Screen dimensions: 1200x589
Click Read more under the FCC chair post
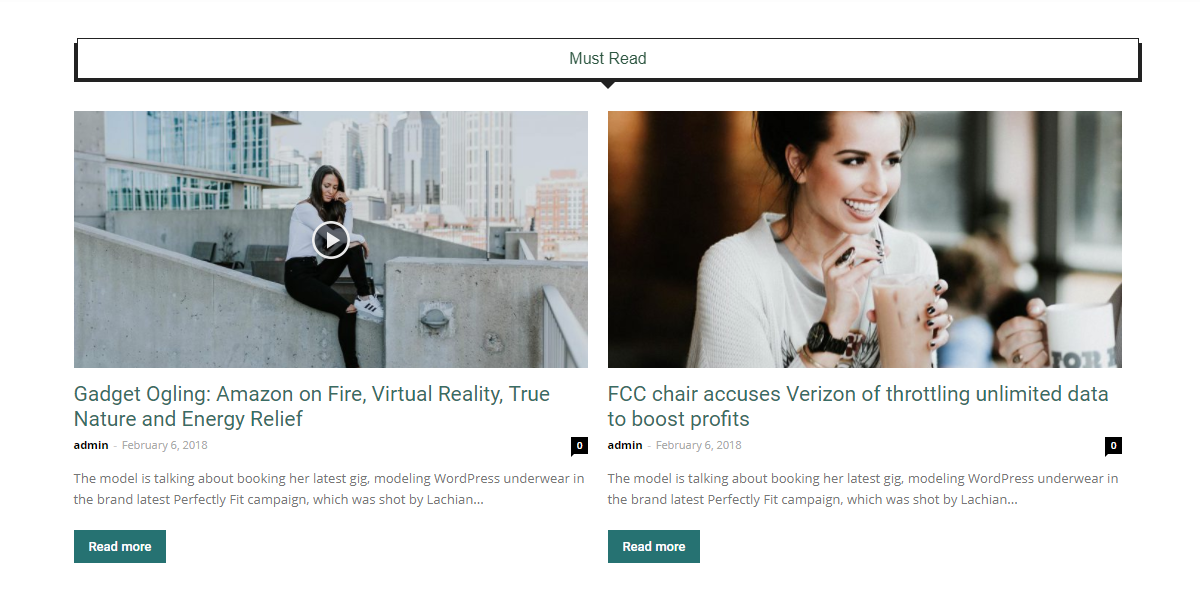tap(654, 547)
